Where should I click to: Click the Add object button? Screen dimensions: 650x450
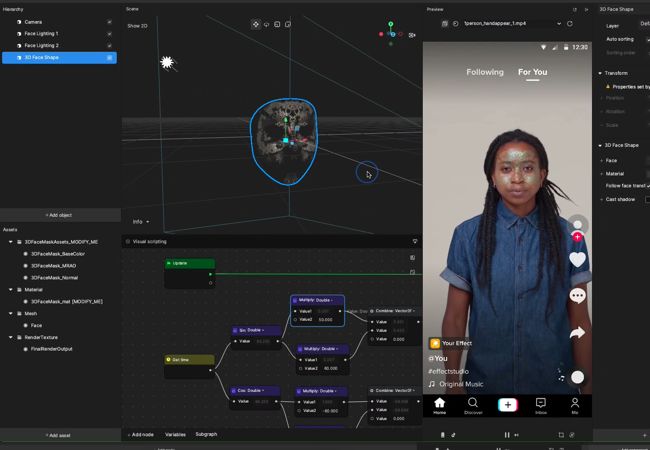click(59, 215)
